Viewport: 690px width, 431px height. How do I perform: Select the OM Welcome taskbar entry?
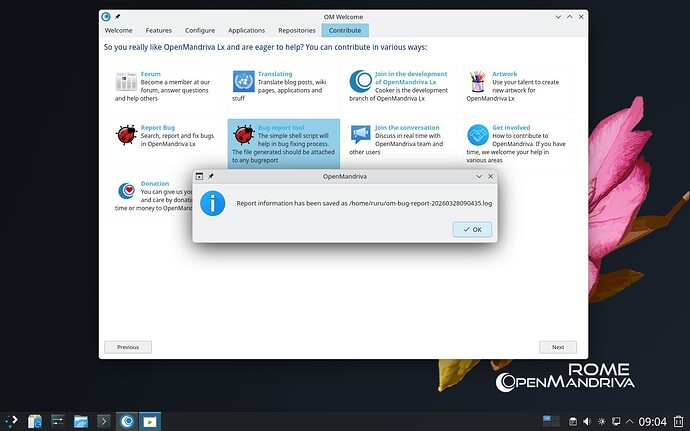point(127,421)
